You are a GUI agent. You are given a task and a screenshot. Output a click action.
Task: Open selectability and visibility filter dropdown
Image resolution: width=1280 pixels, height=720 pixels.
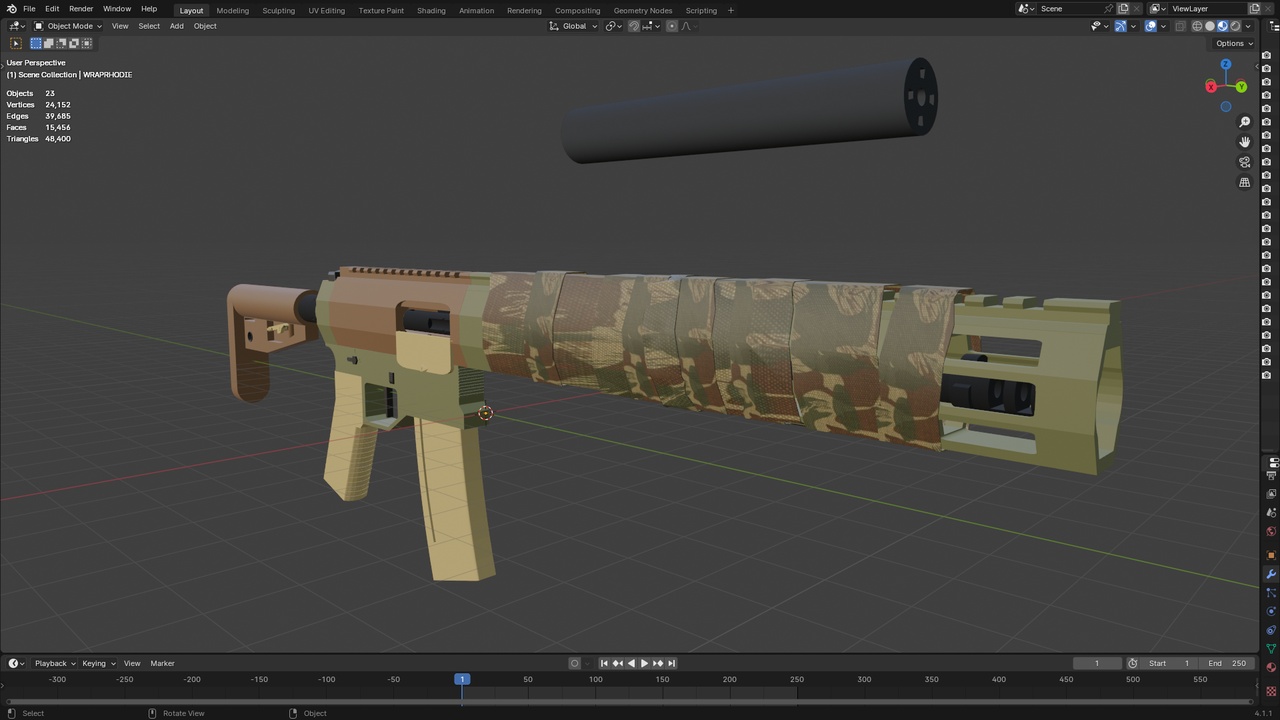tap(1100, 26)
